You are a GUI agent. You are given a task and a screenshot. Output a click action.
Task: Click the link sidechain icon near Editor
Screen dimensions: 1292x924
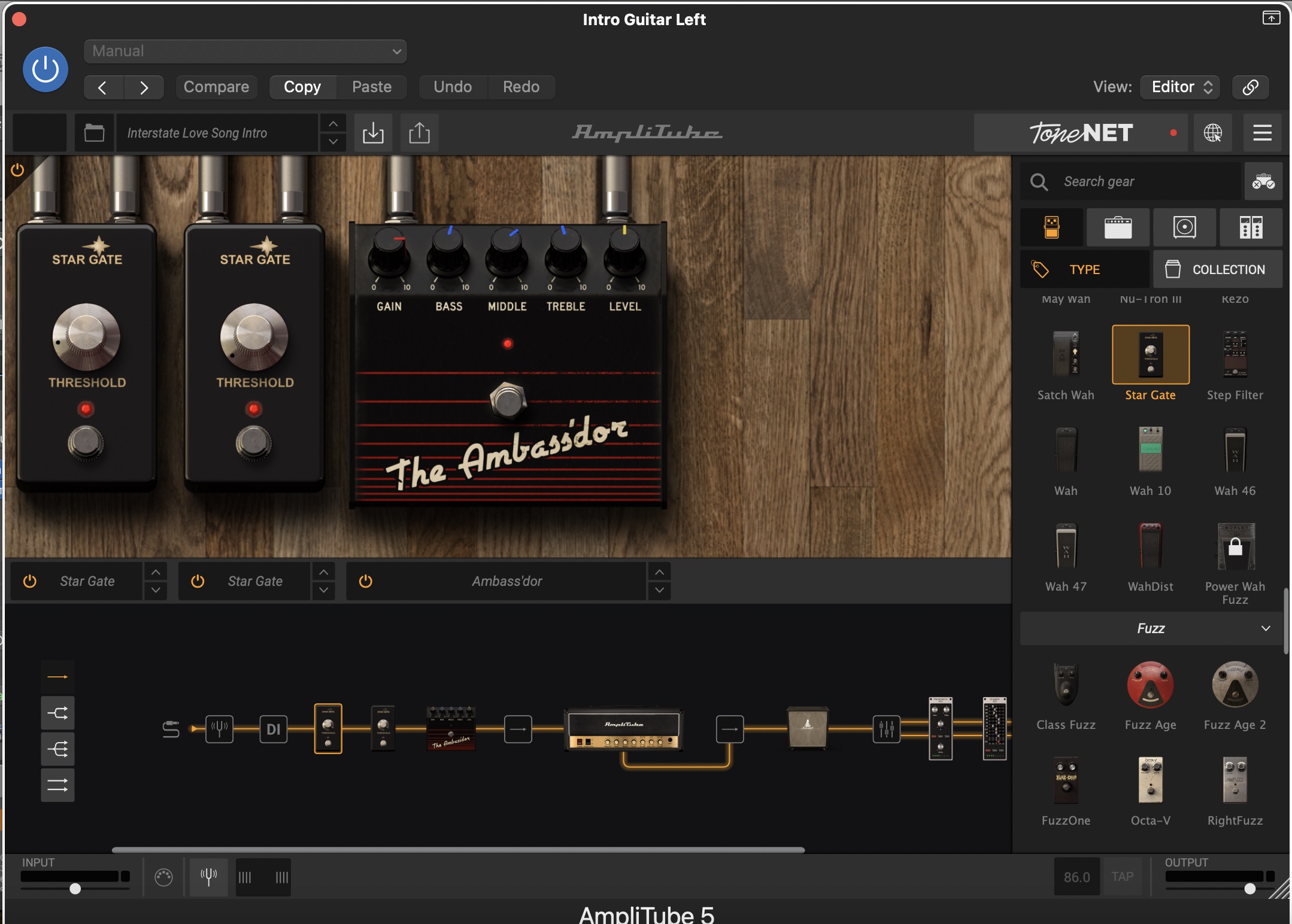1250,87
